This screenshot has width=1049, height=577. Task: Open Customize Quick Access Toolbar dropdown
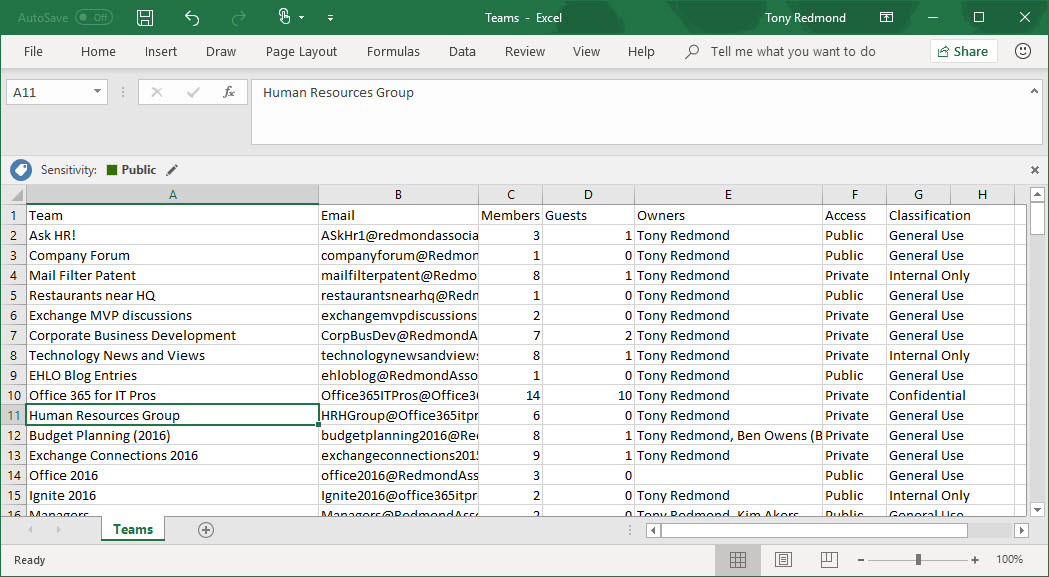pos(330,18)
